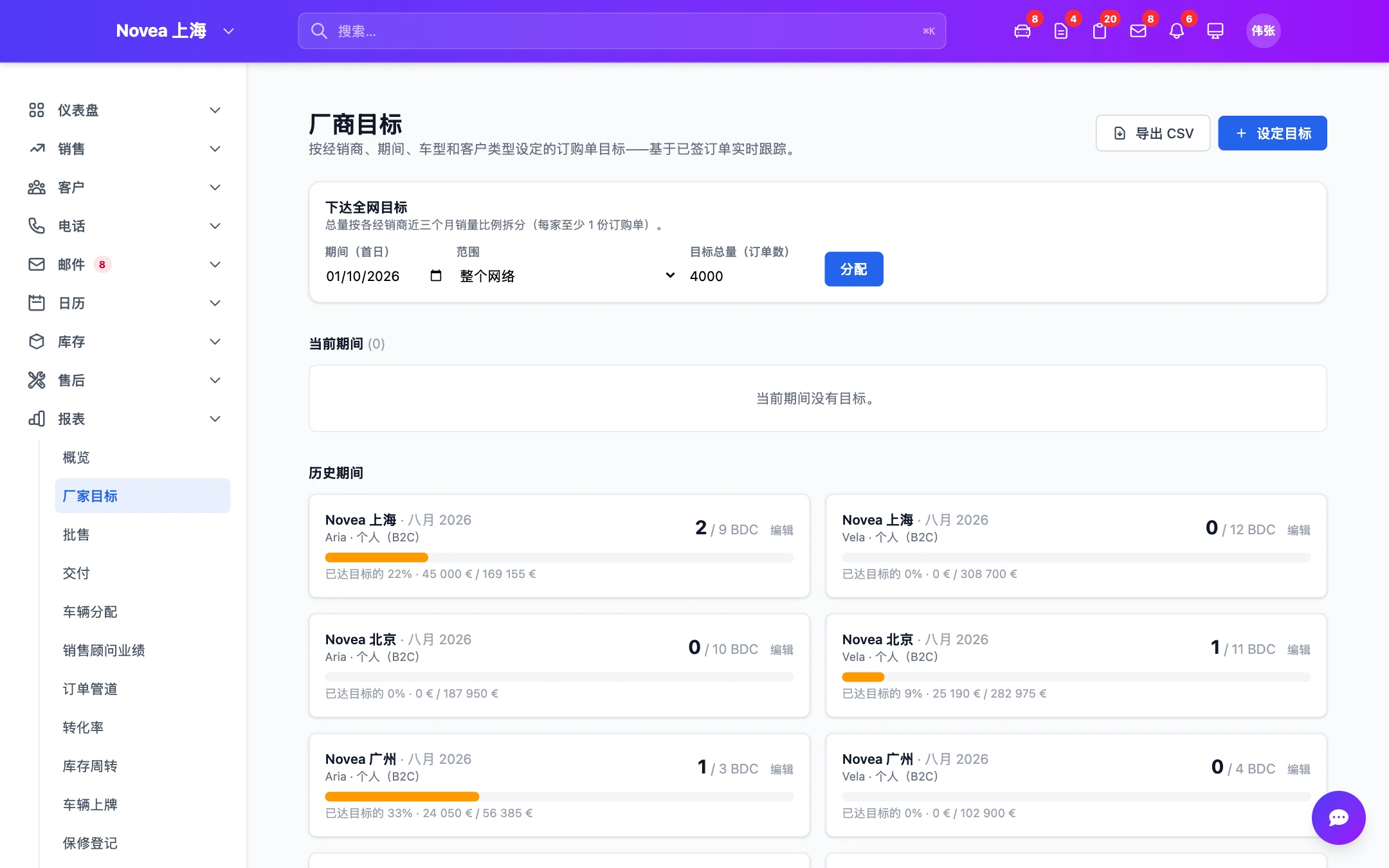
Task: Click the 分配 button
Action: point(854,269)
